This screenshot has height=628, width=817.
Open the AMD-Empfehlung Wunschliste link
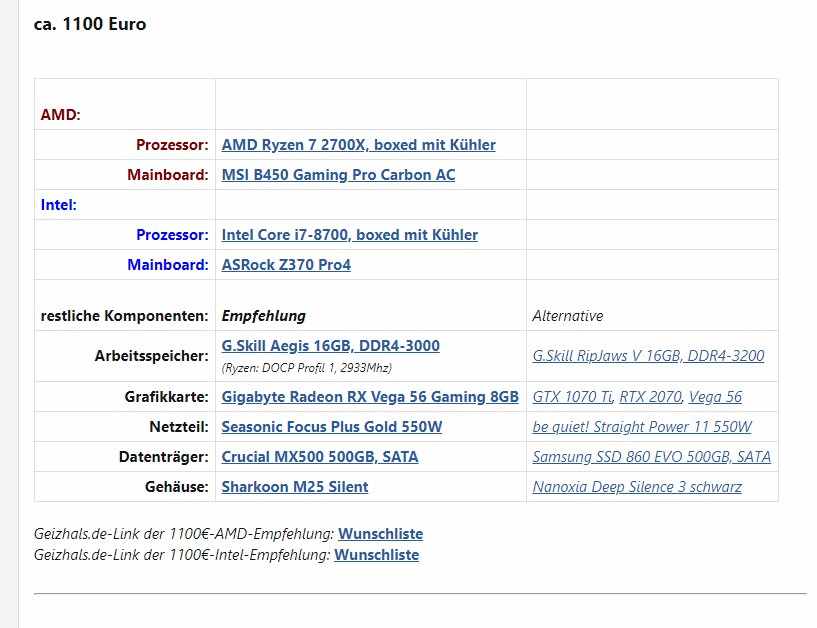click(380, 534)
